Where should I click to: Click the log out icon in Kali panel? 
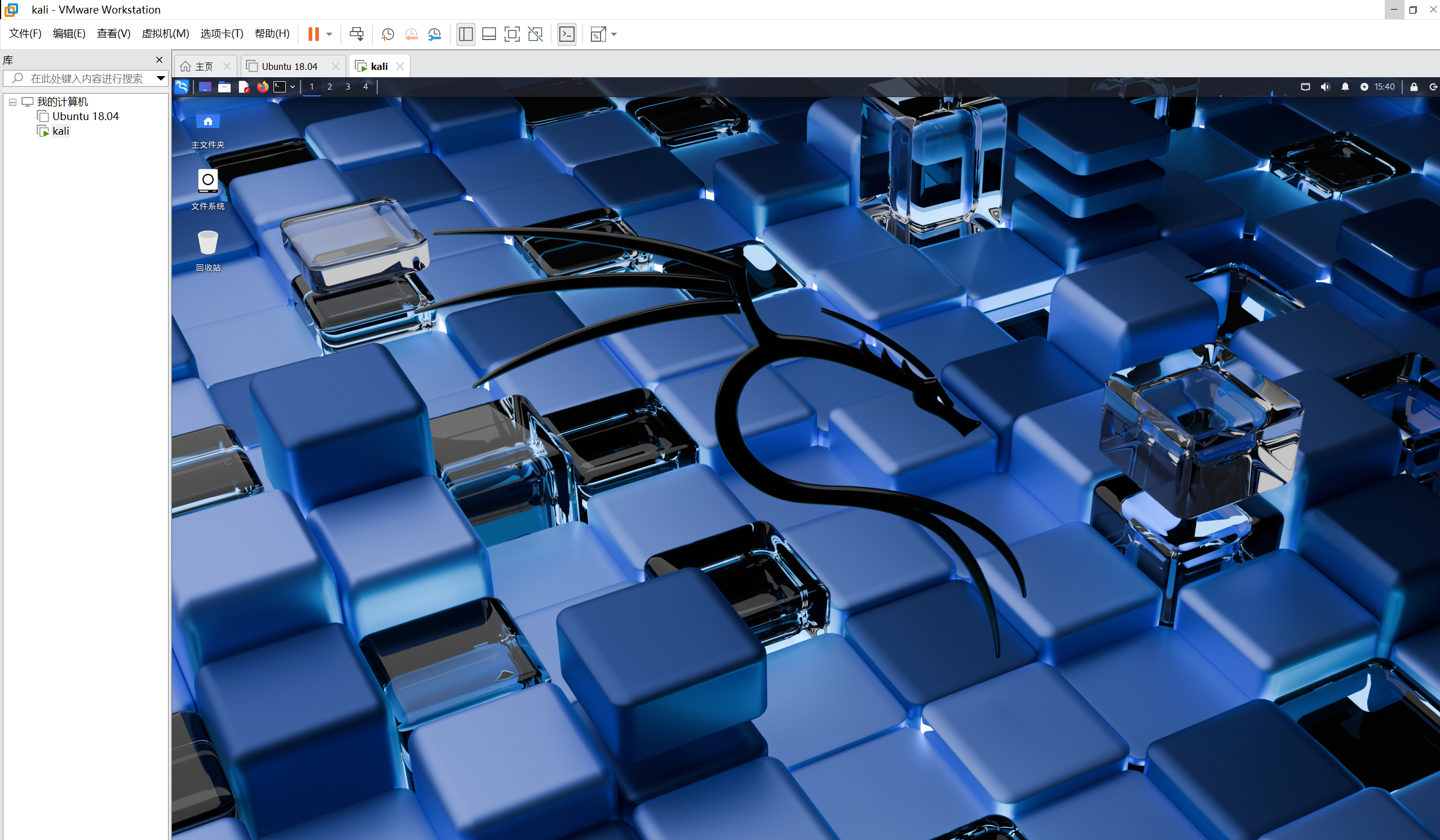[1433, 87]
